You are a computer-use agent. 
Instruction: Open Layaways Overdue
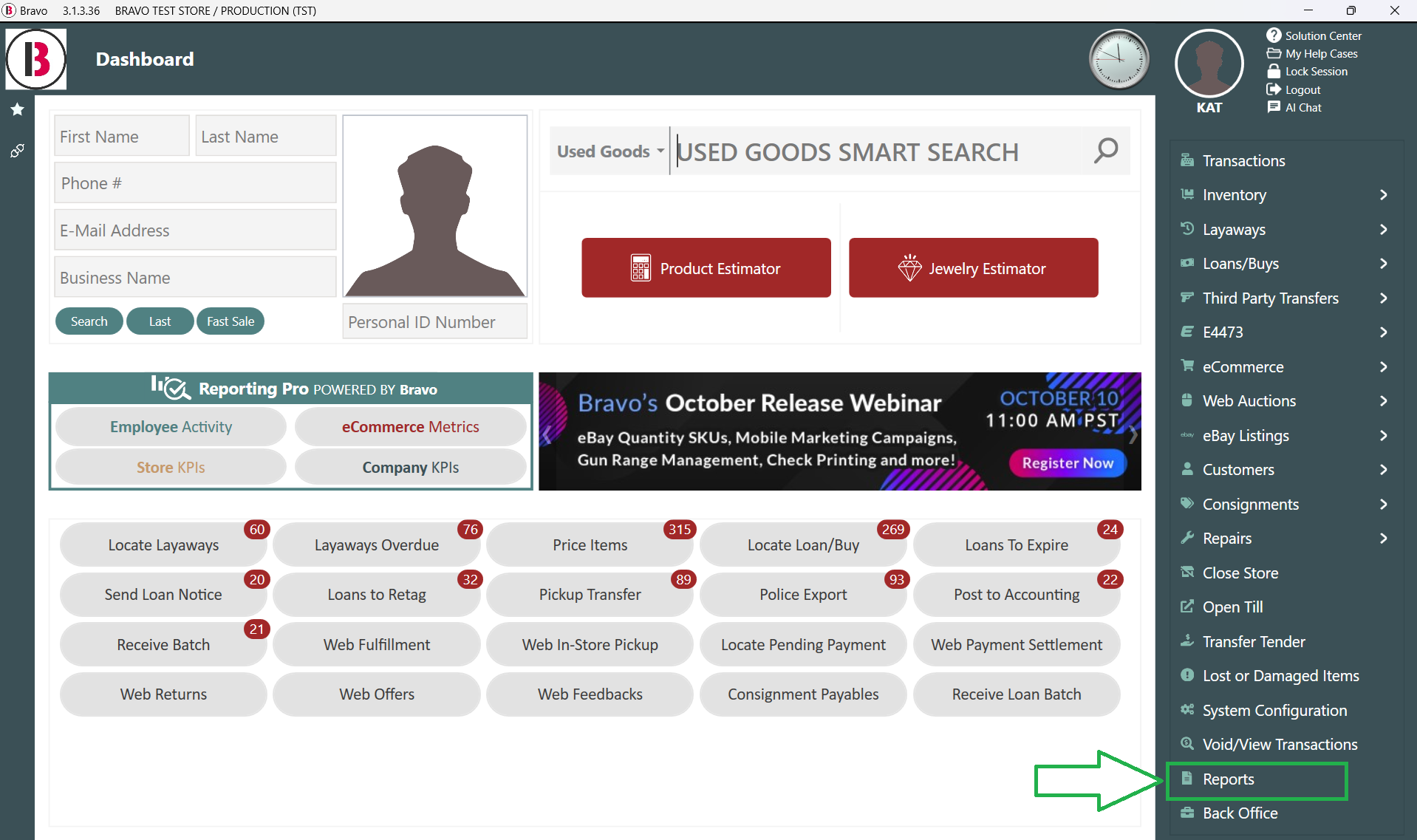point(377,544)
